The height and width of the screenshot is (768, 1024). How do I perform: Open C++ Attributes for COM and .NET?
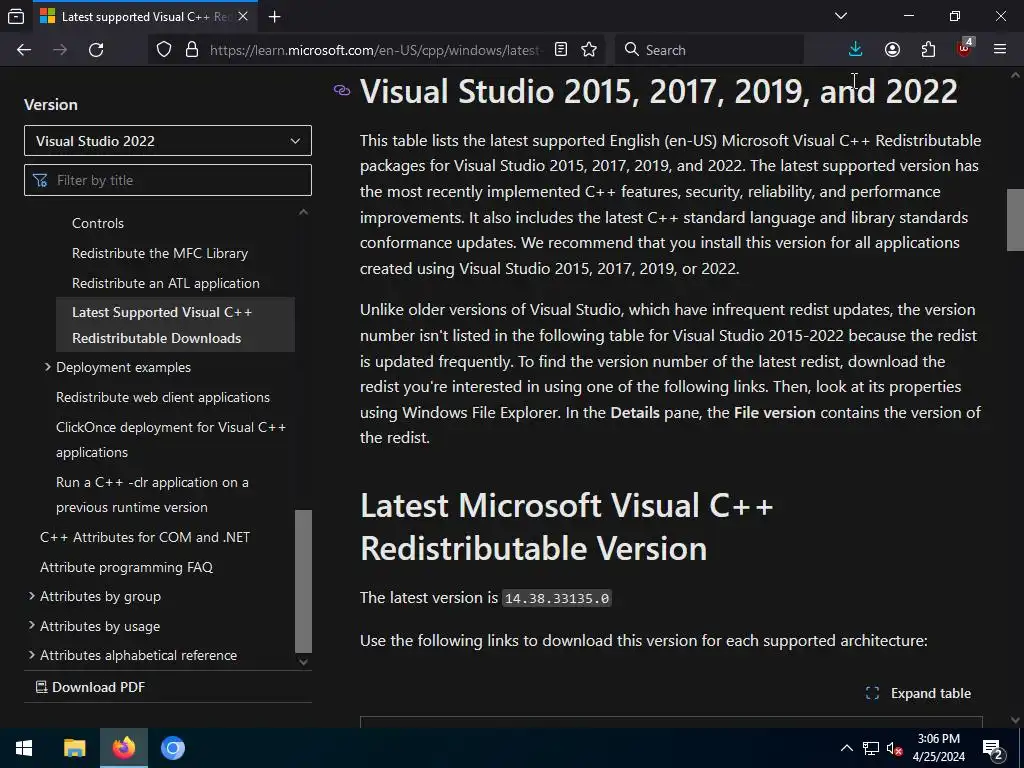pos(145,537)
